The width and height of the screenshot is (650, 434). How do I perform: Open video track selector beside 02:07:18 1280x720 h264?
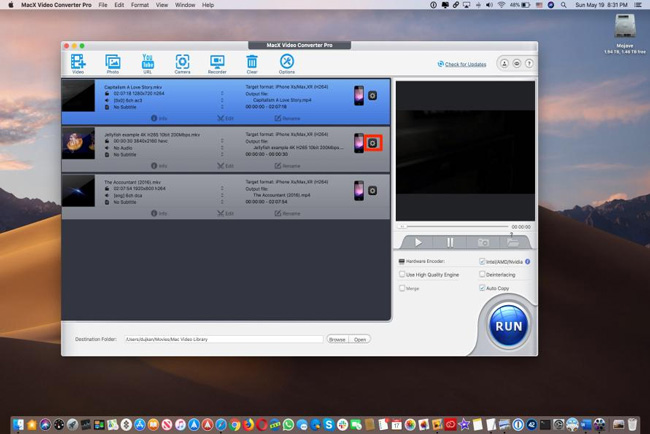222,94
